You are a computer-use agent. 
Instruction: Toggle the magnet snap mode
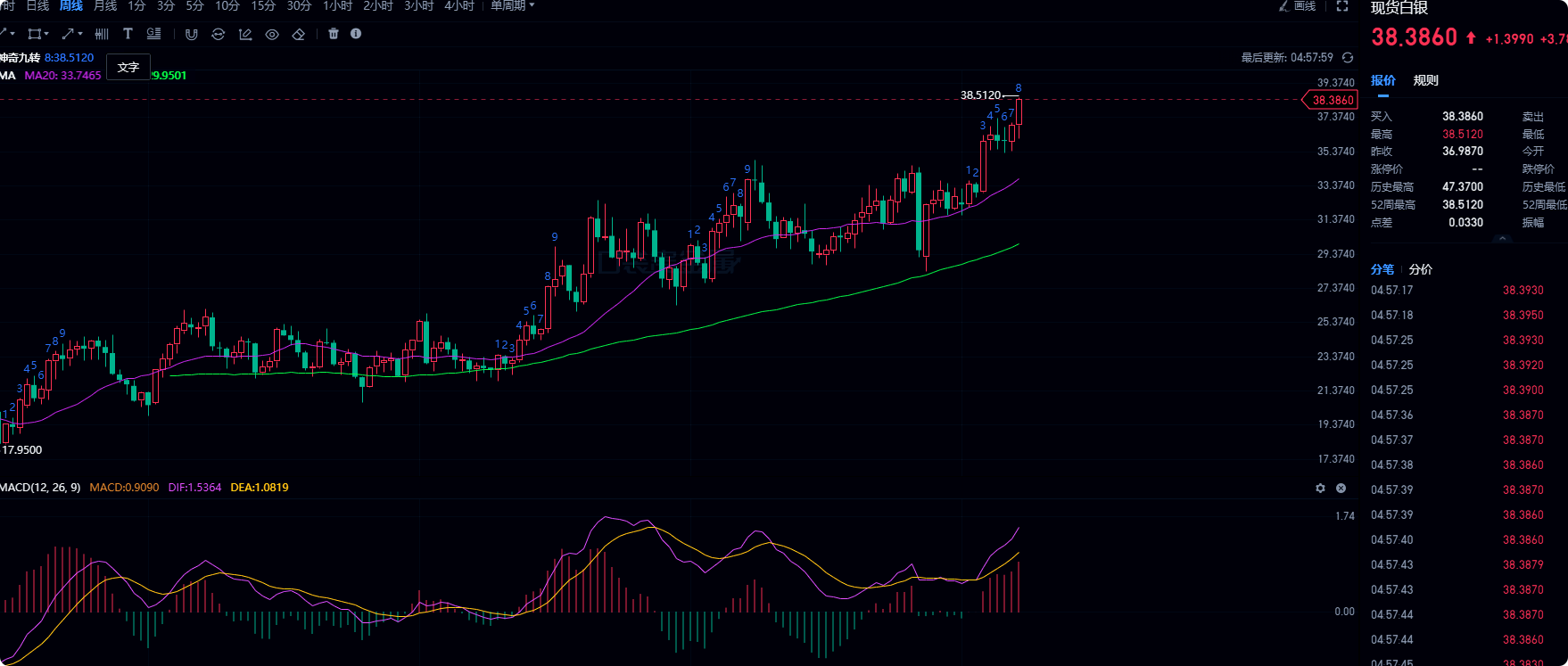pos(191,34)
